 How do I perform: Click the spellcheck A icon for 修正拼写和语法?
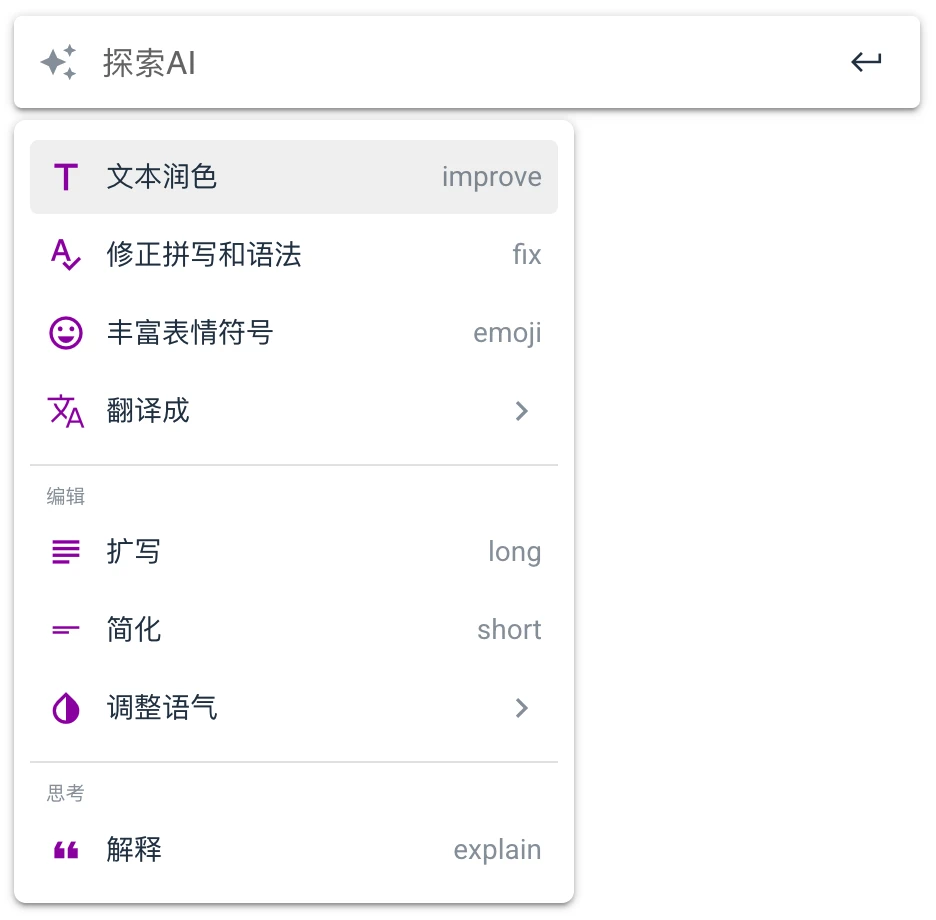[66, 254]
